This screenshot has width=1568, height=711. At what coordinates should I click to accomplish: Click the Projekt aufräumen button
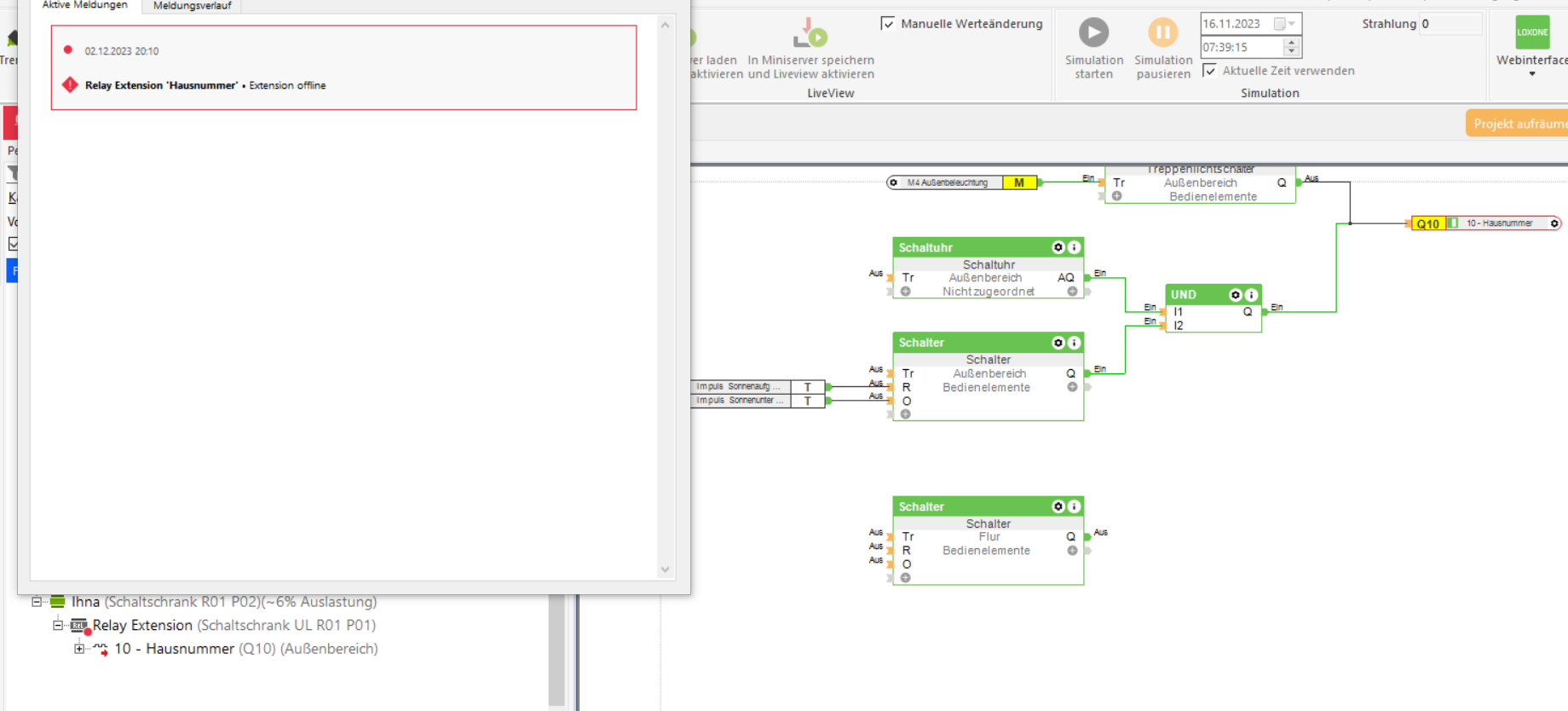1519,124
